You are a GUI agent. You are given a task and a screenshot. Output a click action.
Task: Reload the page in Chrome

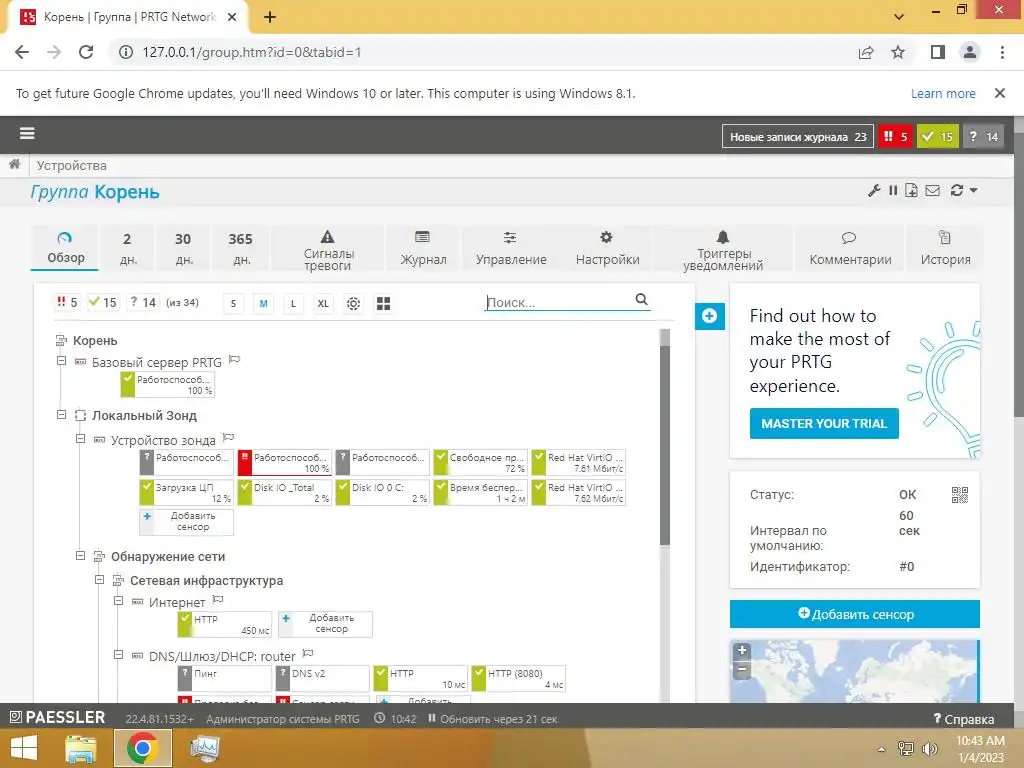pyautogui.click(x=86, y=52)
